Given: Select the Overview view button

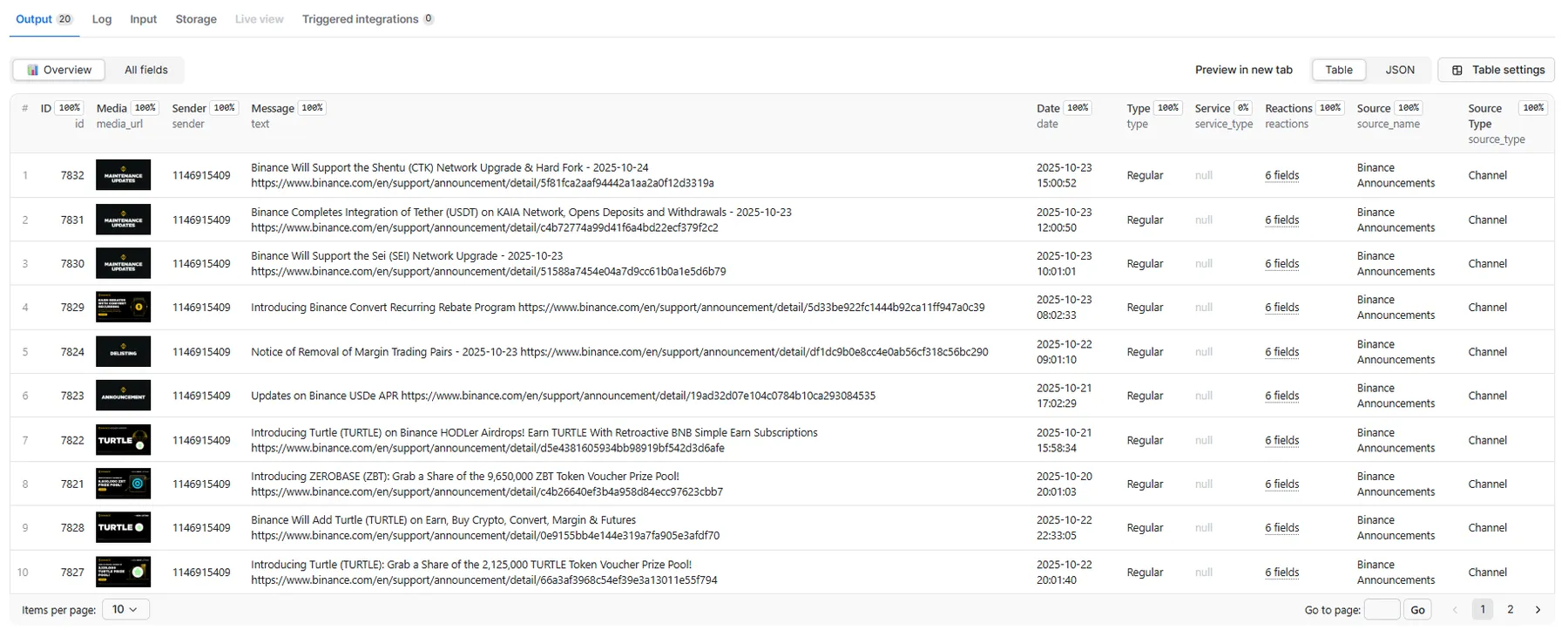Looking at the screenshot, I should coord(59,70).
